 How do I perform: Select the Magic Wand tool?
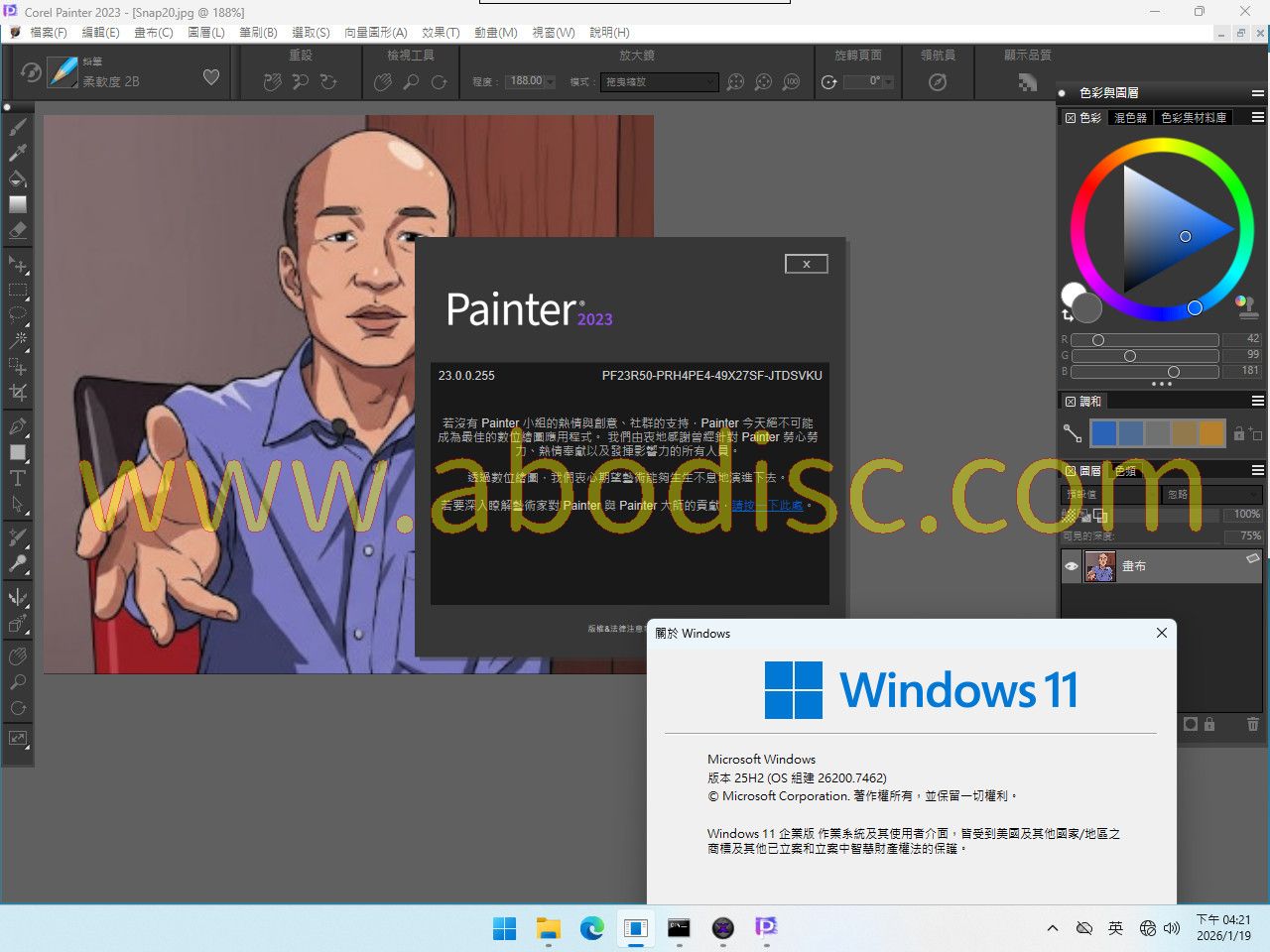click(x=18, y=340)
